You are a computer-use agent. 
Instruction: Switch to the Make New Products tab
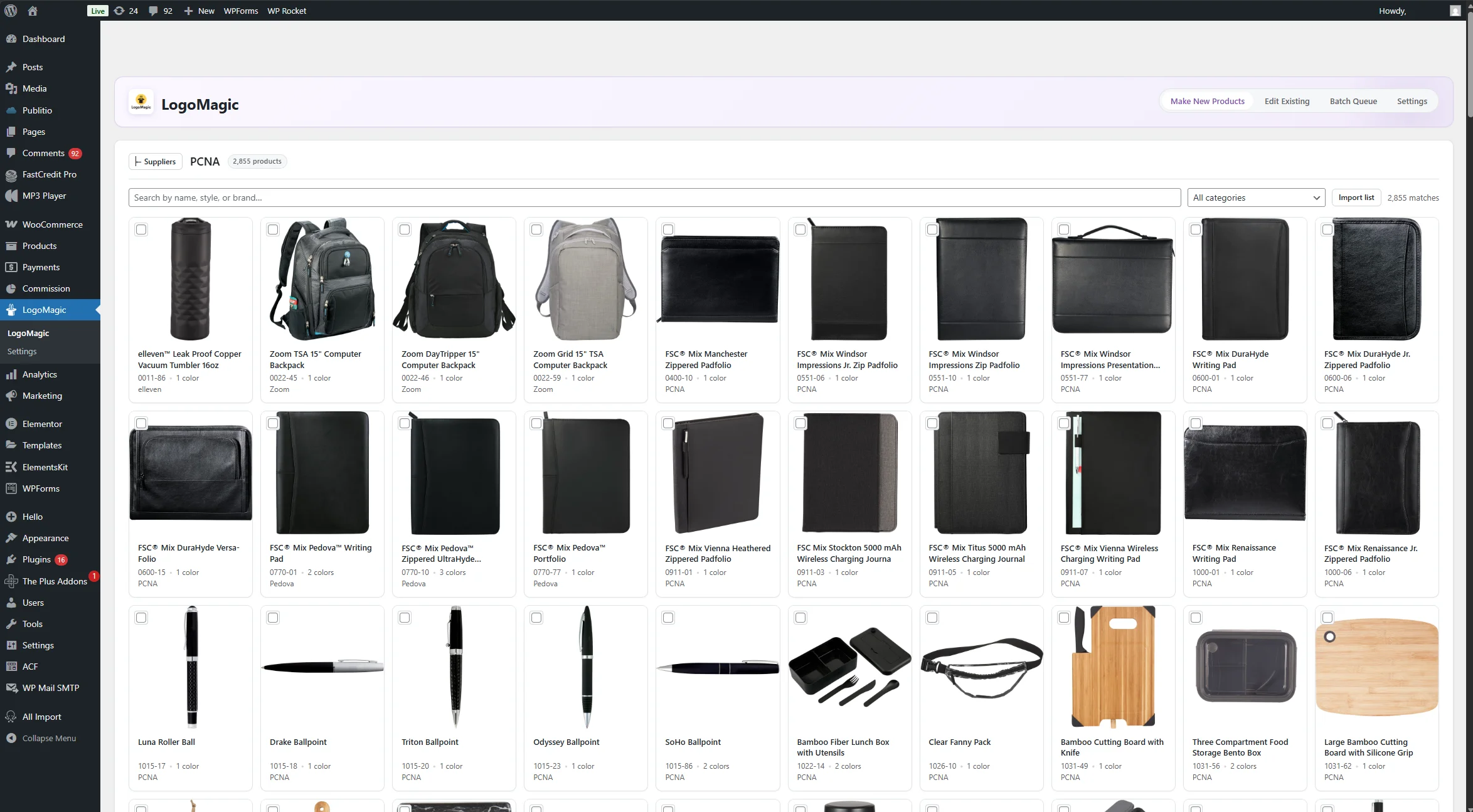pos(1207,101)
